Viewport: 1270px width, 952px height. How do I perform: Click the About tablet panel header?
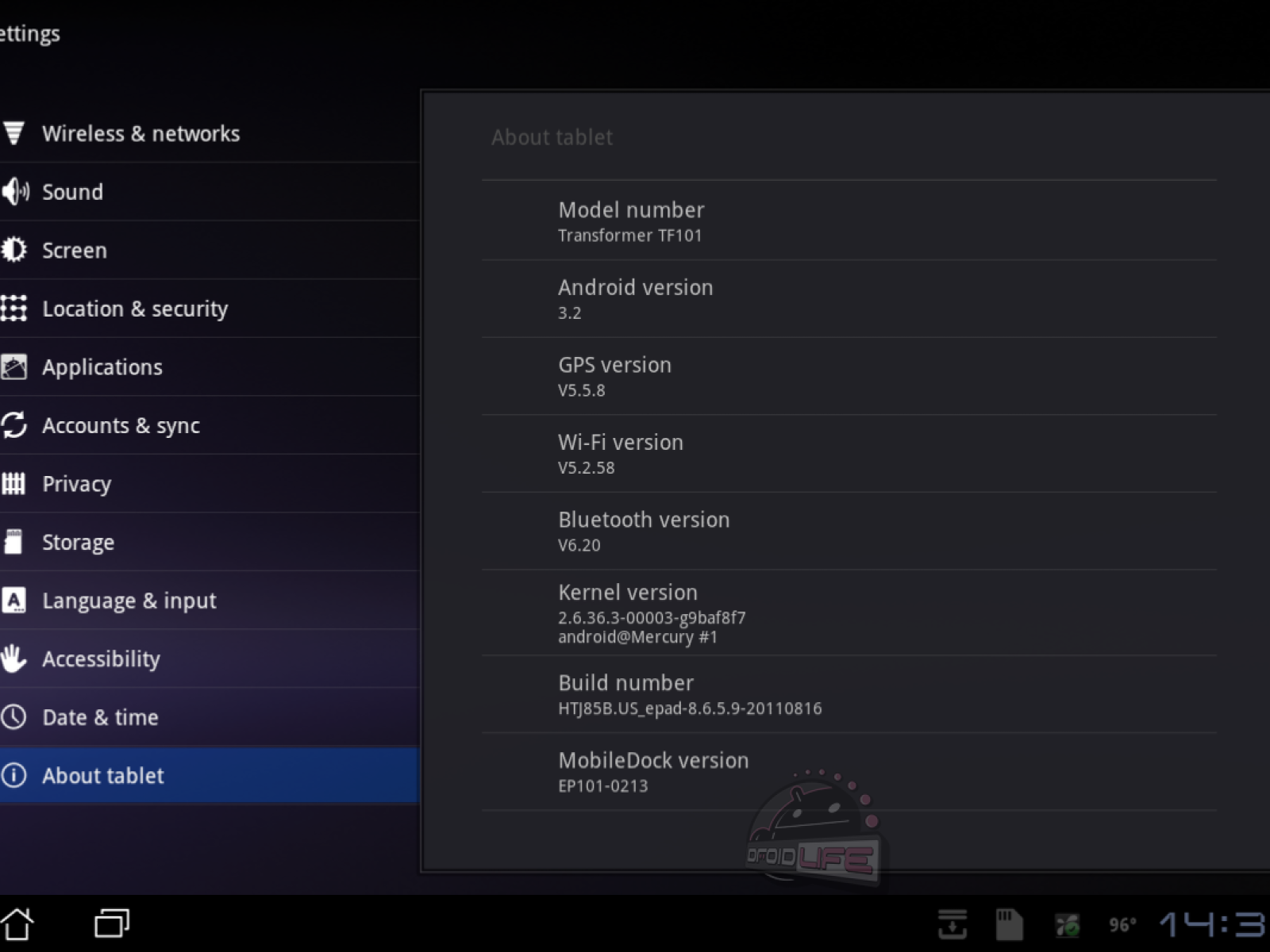[x=552, y=137]
